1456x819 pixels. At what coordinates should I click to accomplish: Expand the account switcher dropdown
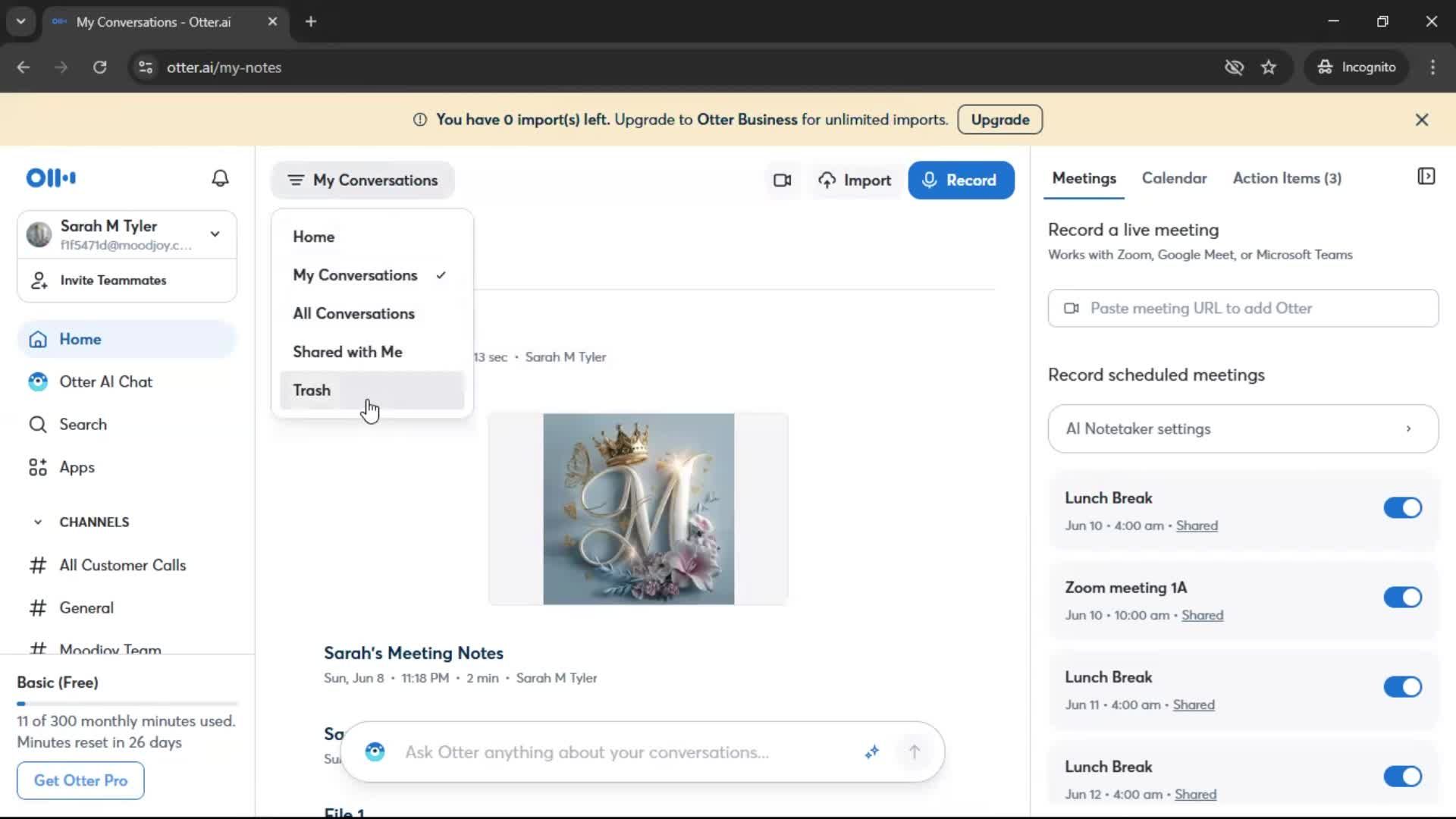click(215, 234)
